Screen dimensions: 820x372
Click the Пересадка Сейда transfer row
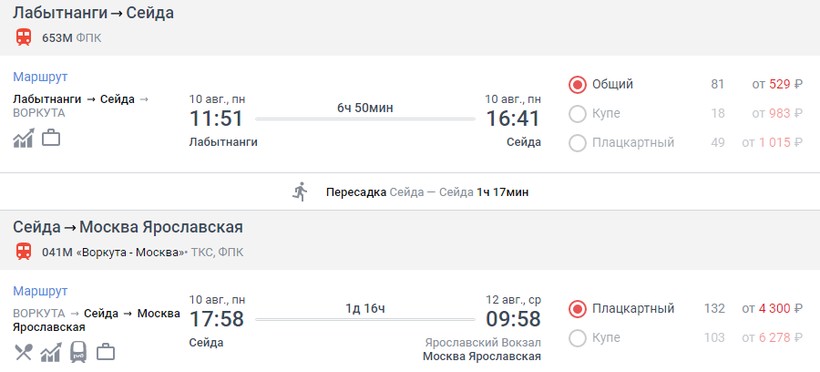pos(410,192)
